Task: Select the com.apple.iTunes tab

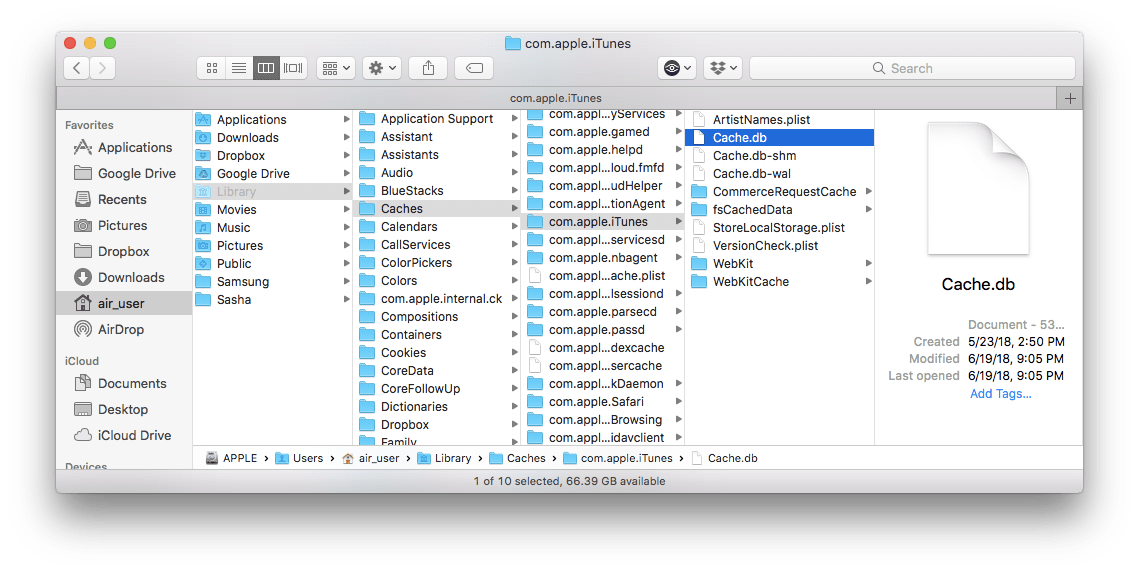Action: pyautogui.click(x=556, y=98)
